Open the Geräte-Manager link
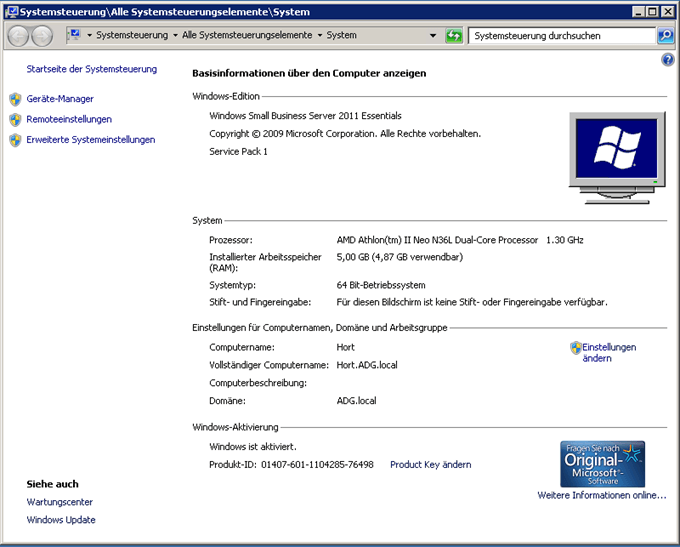Viewport: 680px width, 547px height. click(60, 99)
